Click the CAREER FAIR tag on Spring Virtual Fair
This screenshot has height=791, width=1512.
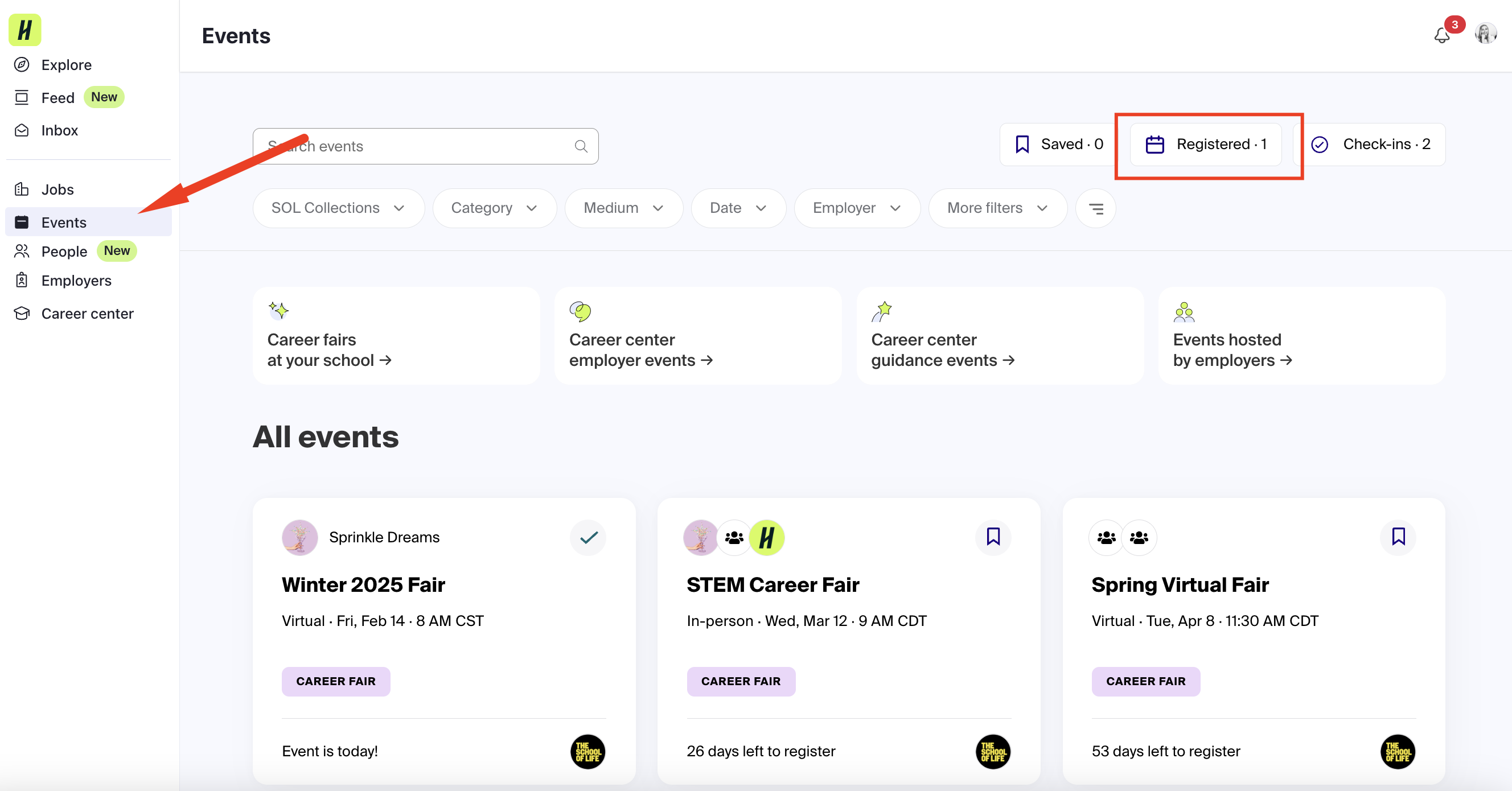tap(1146, 682)
